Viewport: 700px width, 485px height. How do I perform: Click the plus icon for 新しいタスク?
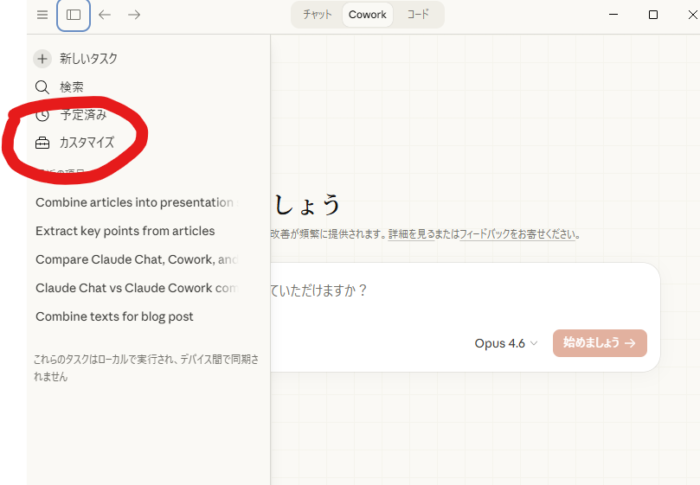pos(42,59)
